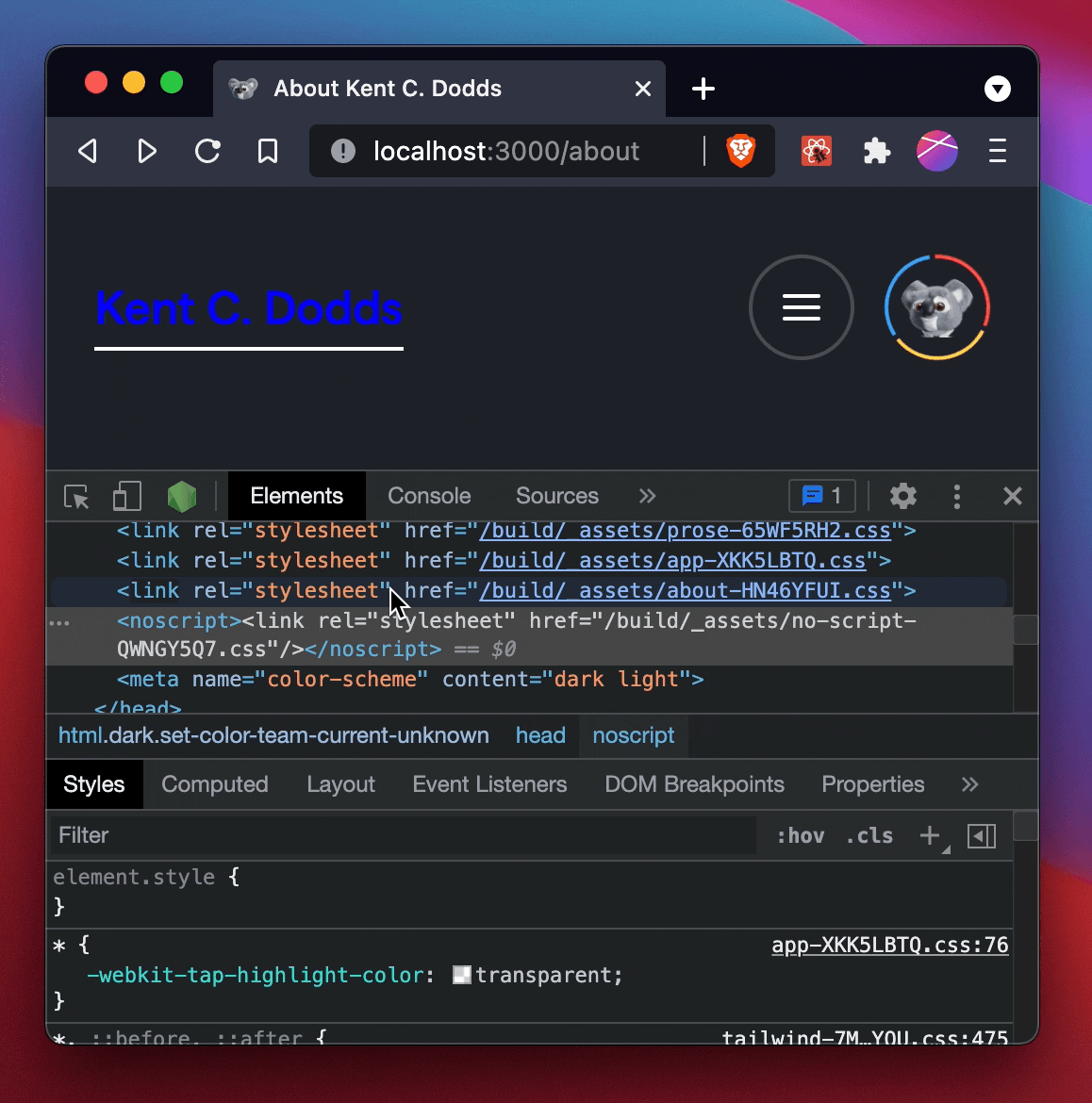
Task: Click the console messages badge showing 1
Action: [821, 496]
